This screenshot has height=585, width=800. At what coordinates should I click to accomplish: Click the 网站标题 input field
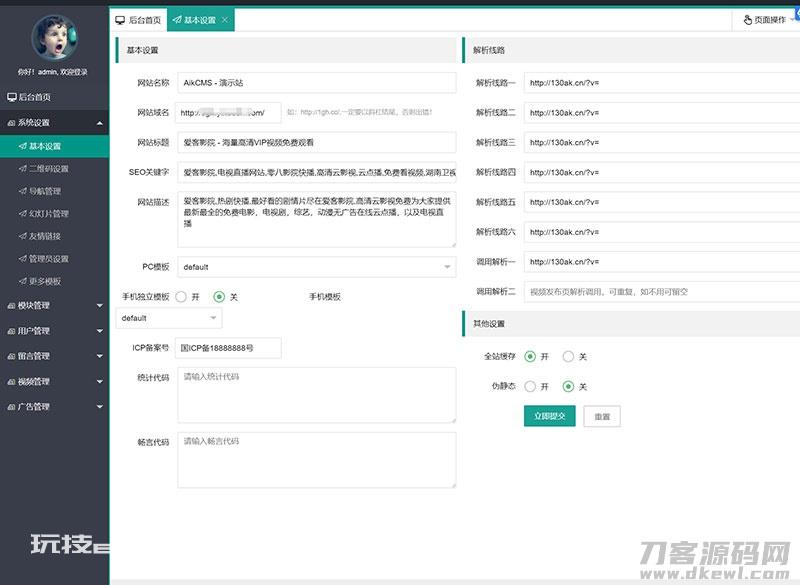click(x=317, y=142)
